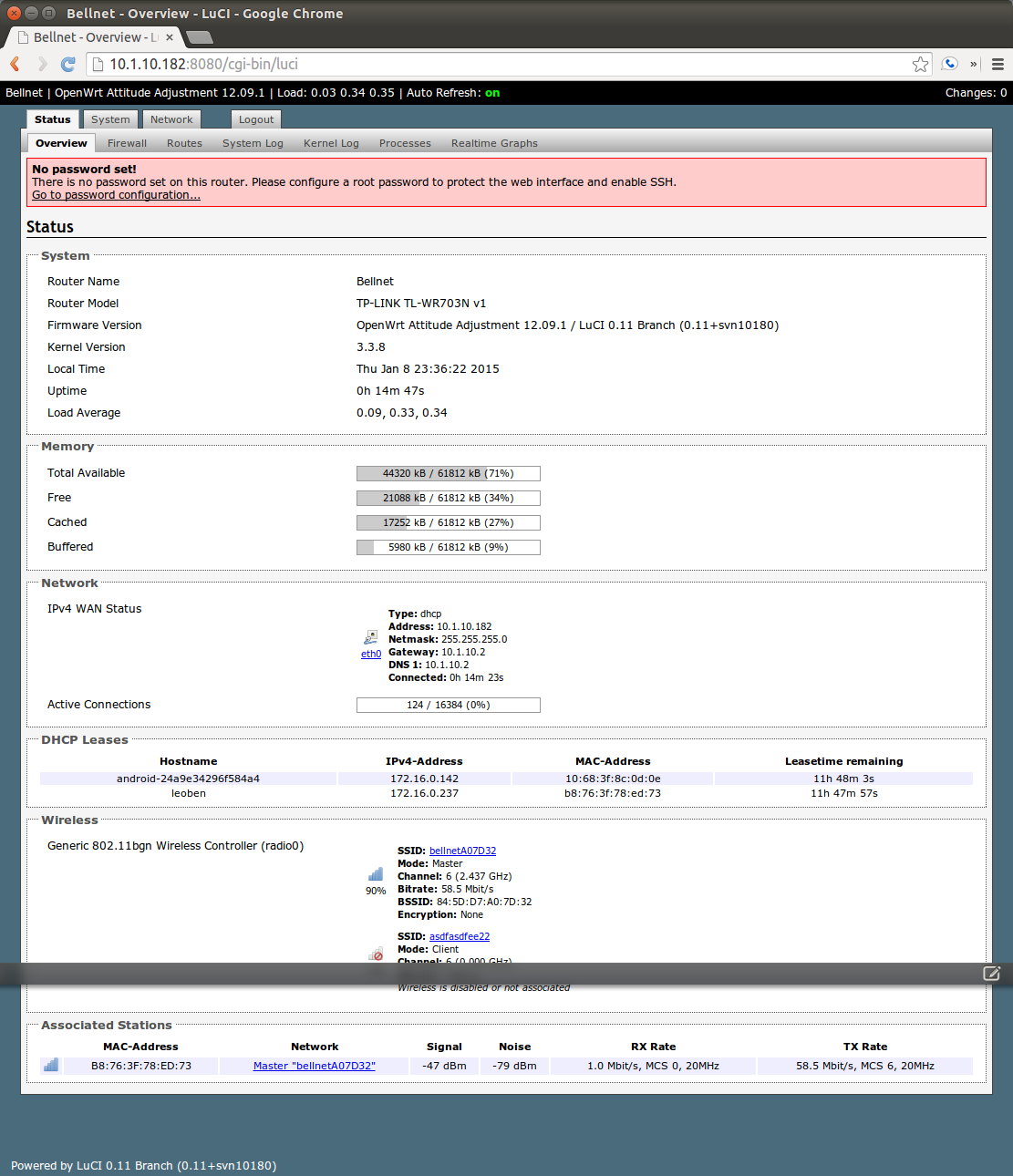Click noise value -79 dBm
This screenshot has width=1013, height=1176.
point(514,1066)
